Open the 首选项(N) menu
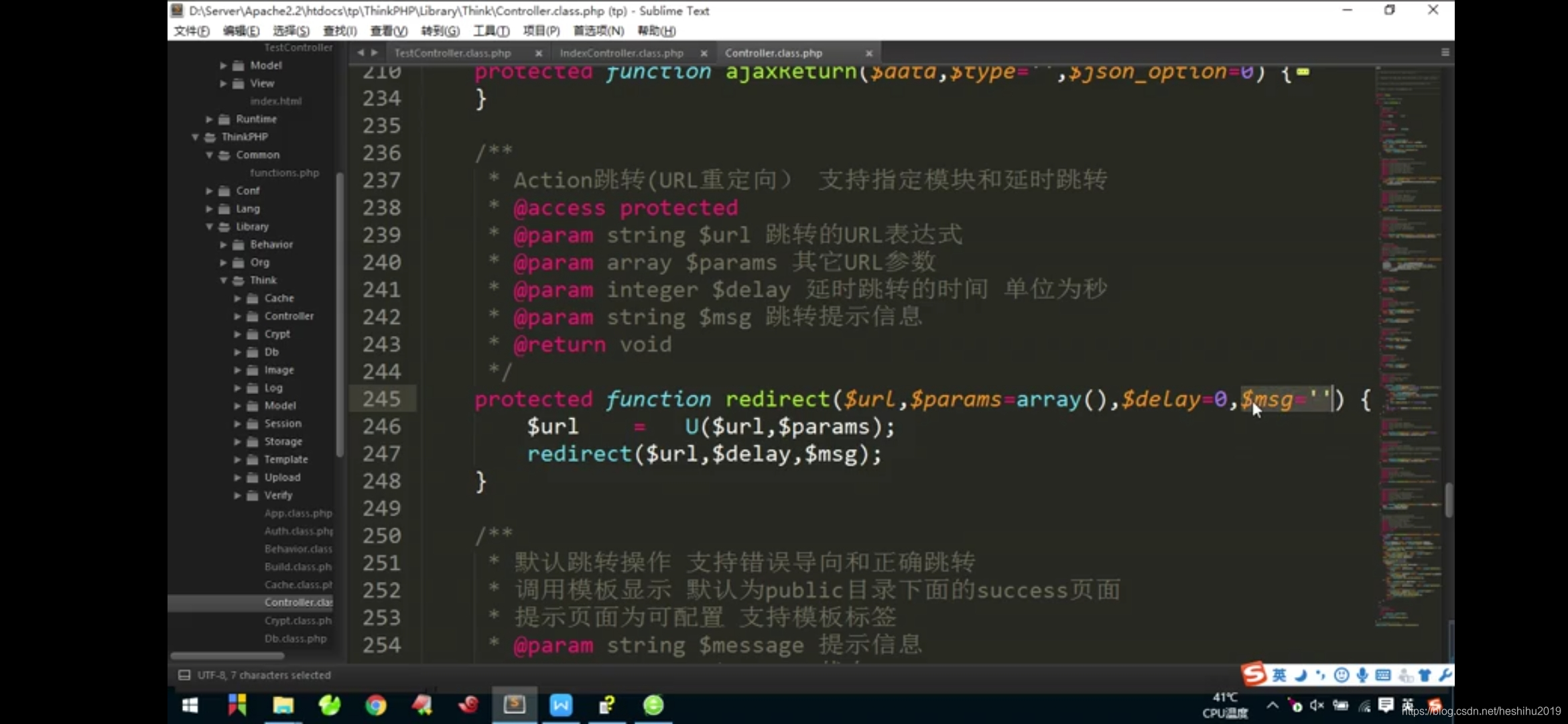Image resolution: width=1568 pixels, height=724 pixels. point(598,31)
